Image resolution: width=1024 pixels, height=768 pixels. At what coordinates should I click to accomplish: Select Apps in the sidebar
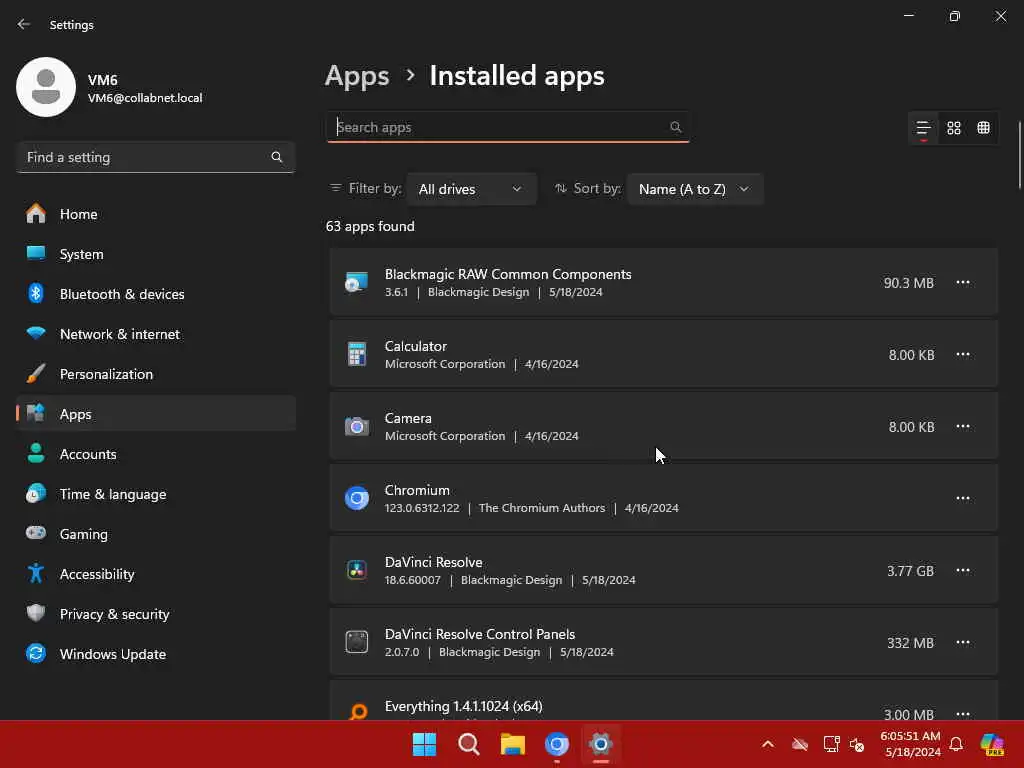click(156, 414)
